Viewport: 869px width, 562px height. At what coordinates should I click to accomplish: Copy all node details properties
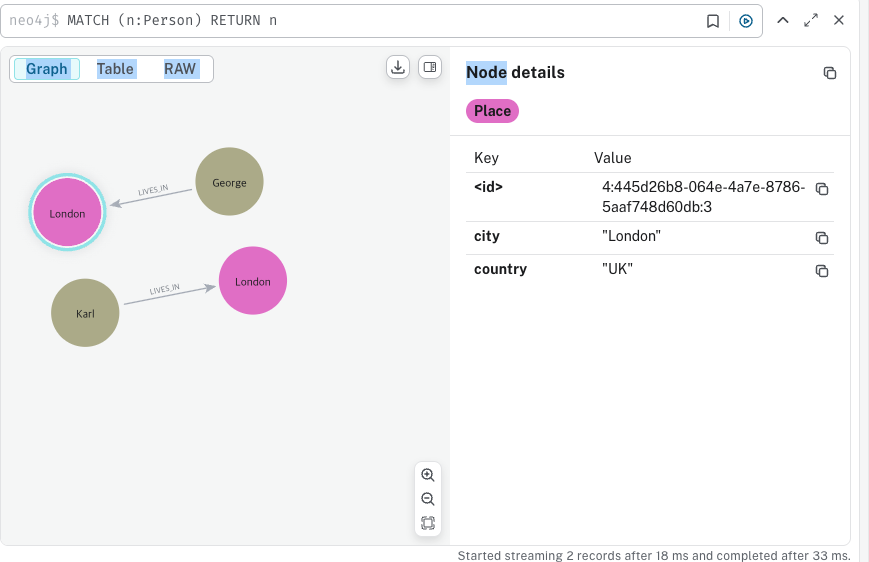coord(829,73)
